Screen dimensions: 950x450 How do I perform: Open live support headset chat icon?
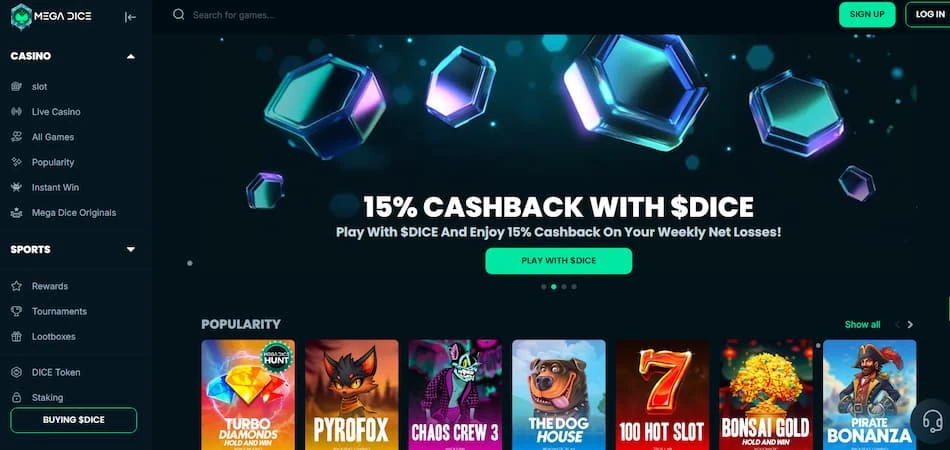pyautogui.click(x=932, y=420)
